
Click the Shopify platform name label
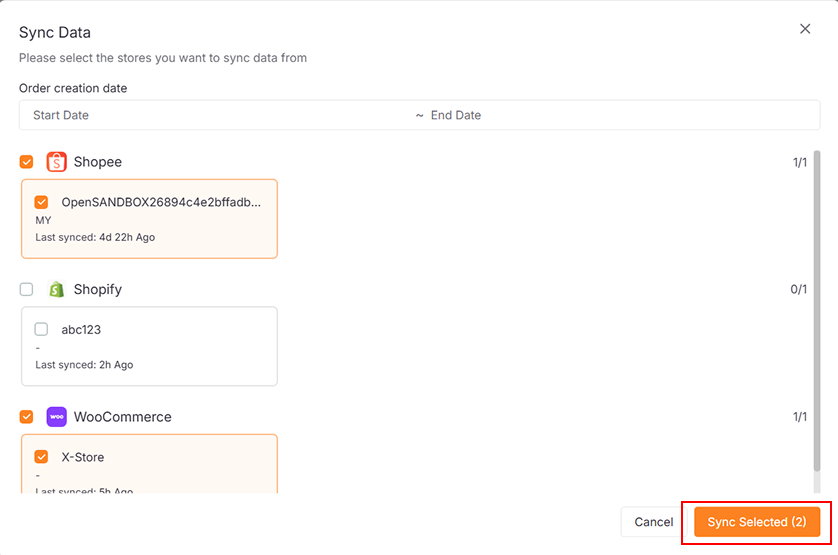98,290
